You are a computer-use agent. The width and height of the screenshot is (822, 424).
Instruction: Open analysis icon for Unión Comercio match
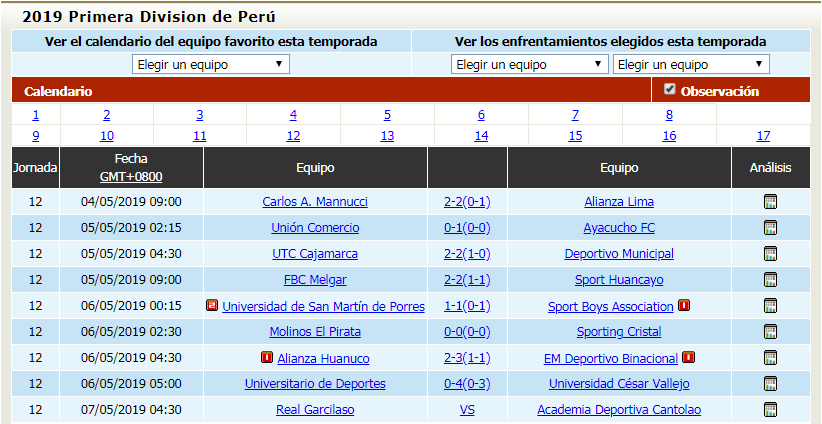(770, 227)
